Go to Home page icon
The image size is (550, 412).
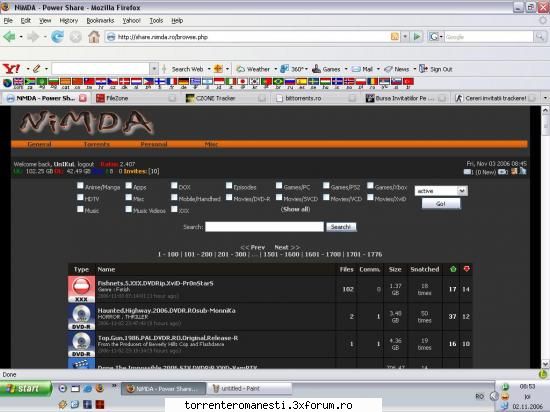94,36
